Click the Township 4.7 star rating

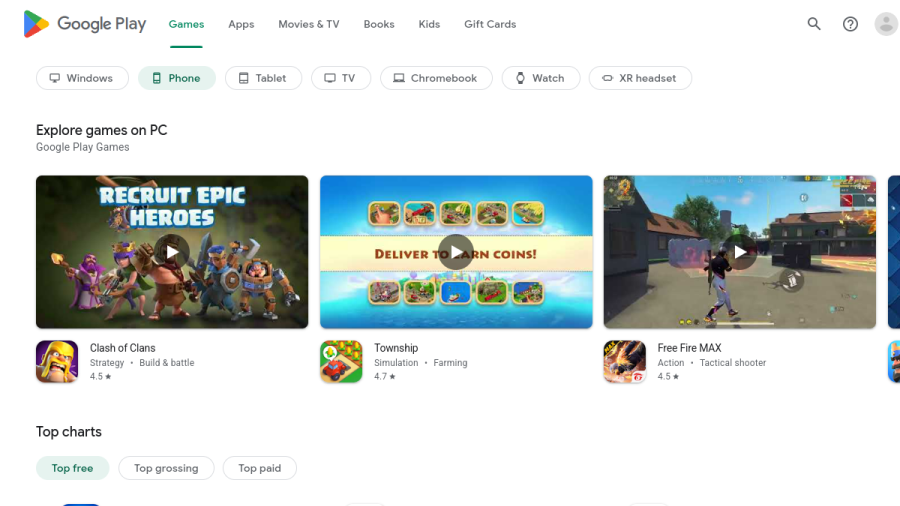(x=385, y=376)
